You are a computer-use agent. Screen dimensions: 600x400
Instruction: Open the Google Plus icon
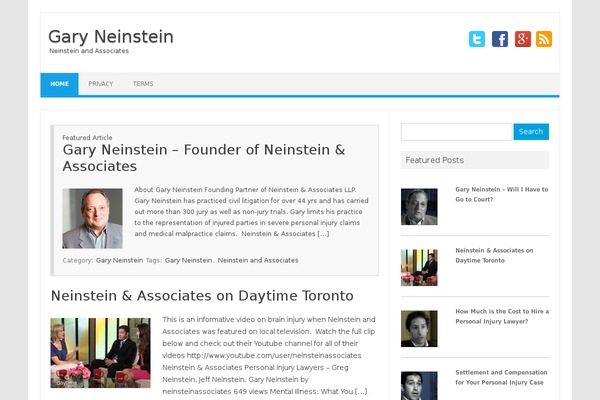click(x=523, y=39)
